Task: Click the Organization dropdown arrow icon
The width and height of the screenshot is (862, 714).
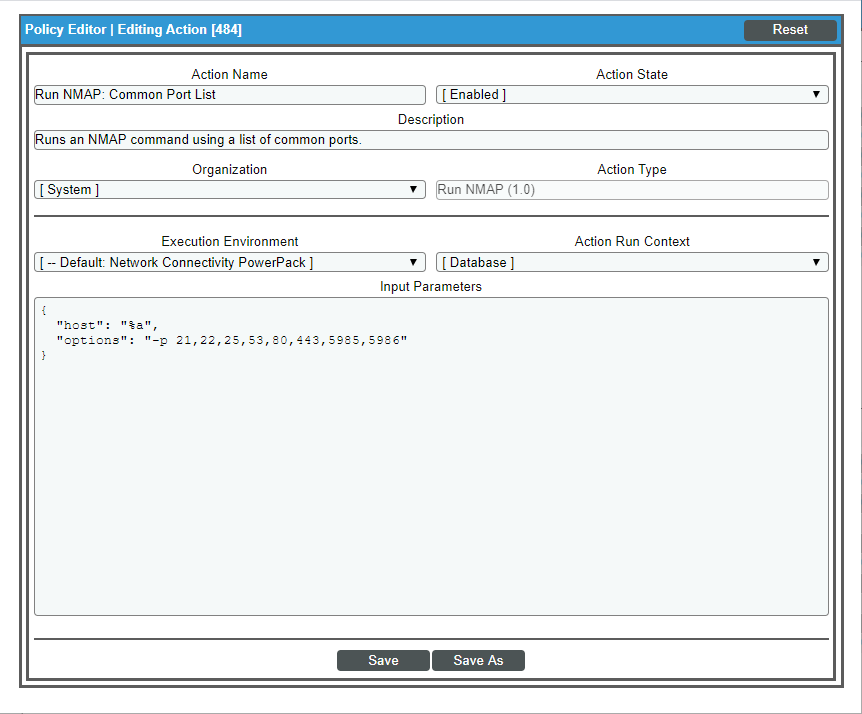Action: pyautogui.click(x=413, y=189)
